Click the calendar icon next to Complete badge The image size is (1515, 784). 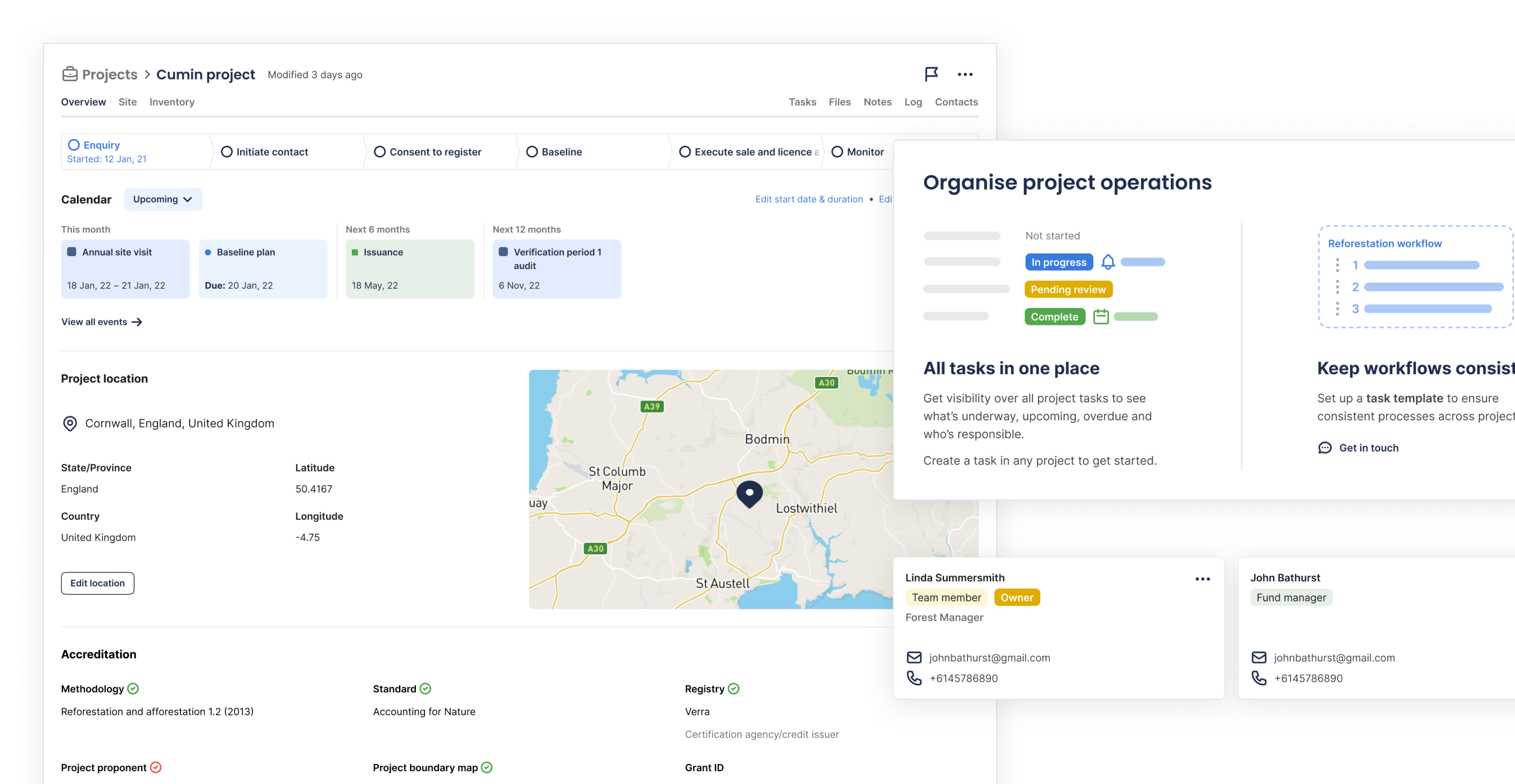pyautogui.click(x=1100, y=316)
